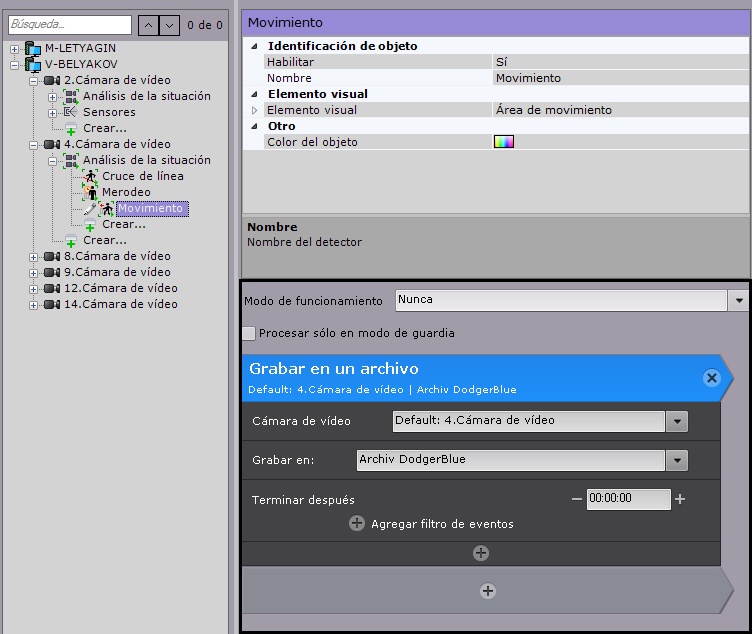The width and height of the screenshot is (752, 634).
Task: Click Agregar filtro de eventos link
Action: click(x=442, y=524)
